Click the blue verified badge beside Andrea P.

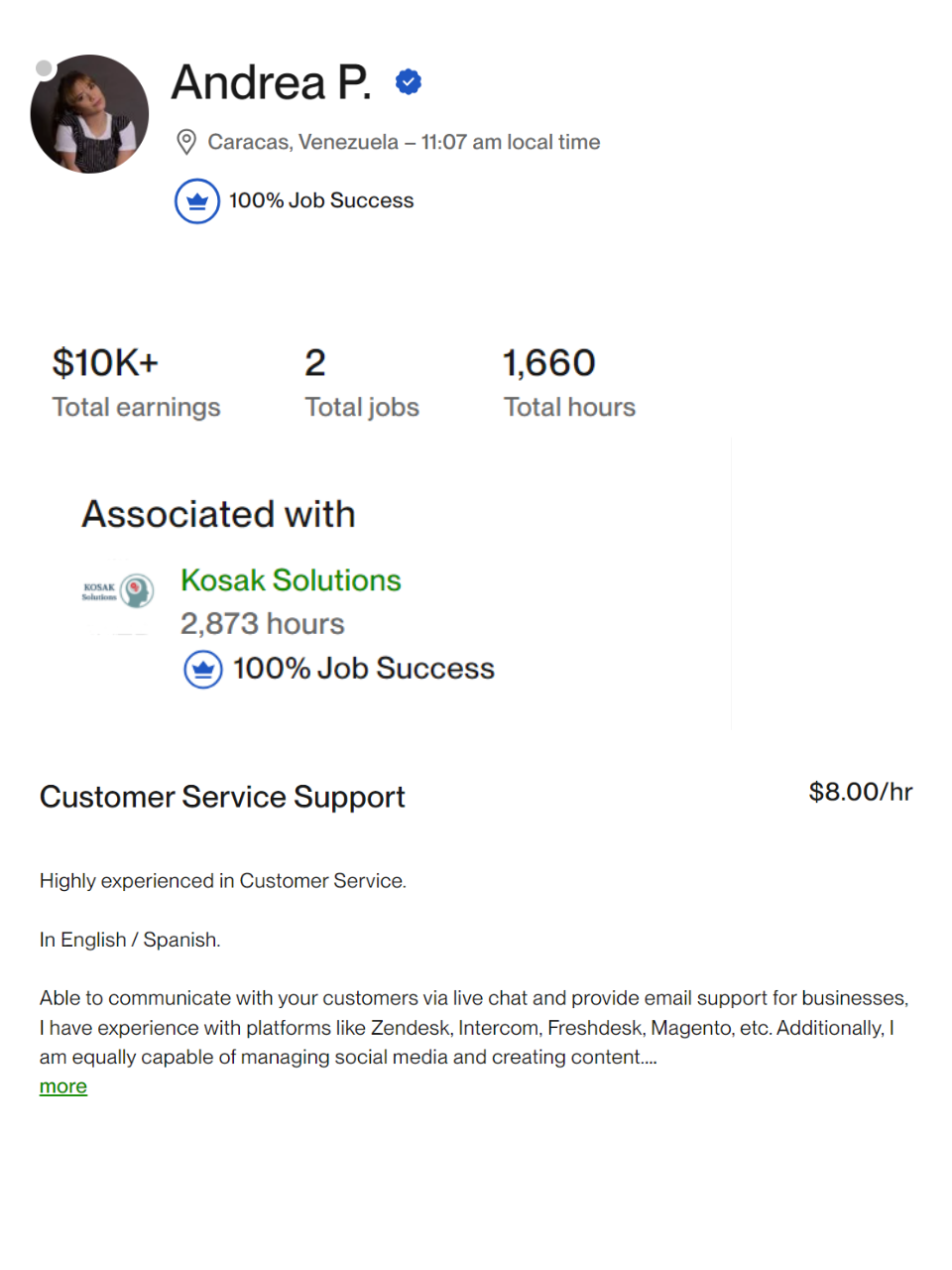click(409, 81)
